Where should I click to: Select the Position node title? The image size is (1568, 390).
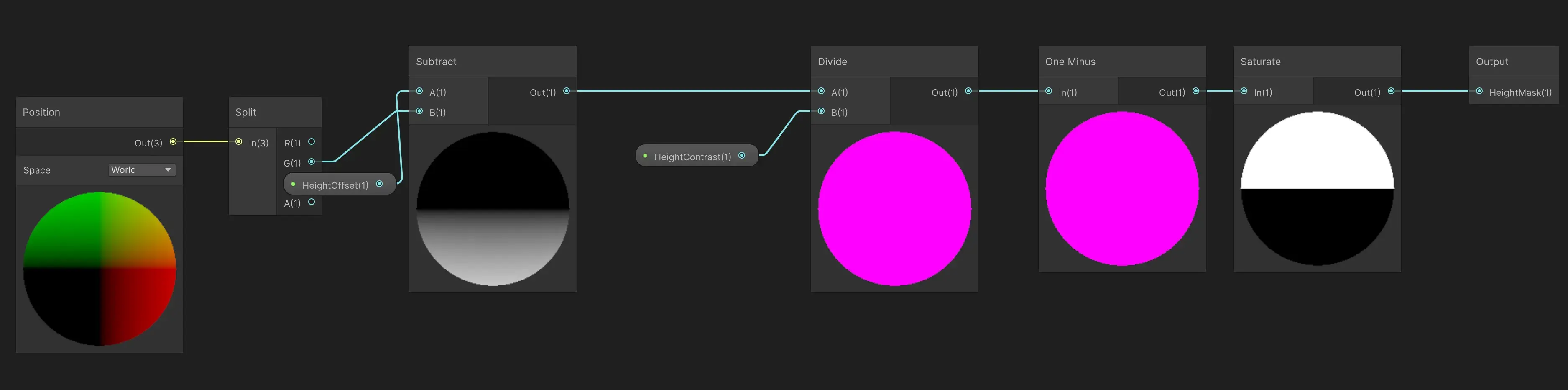click(x=41, y=112)
